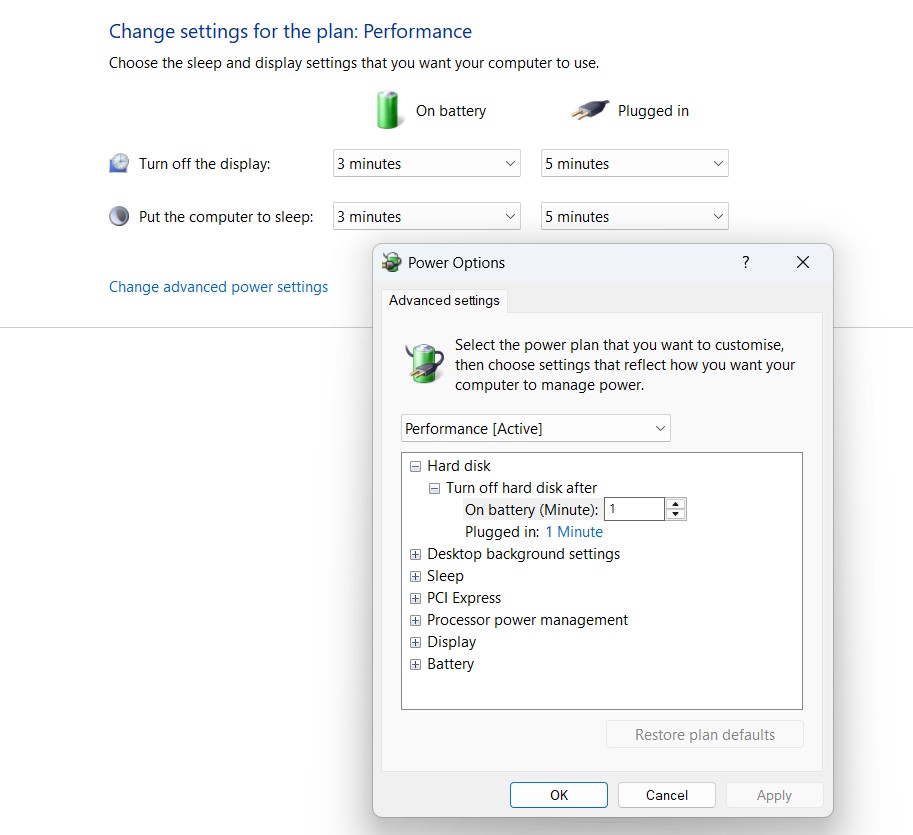Expand the Sleep settings node
913x835 pixels.
coord(415,576)
